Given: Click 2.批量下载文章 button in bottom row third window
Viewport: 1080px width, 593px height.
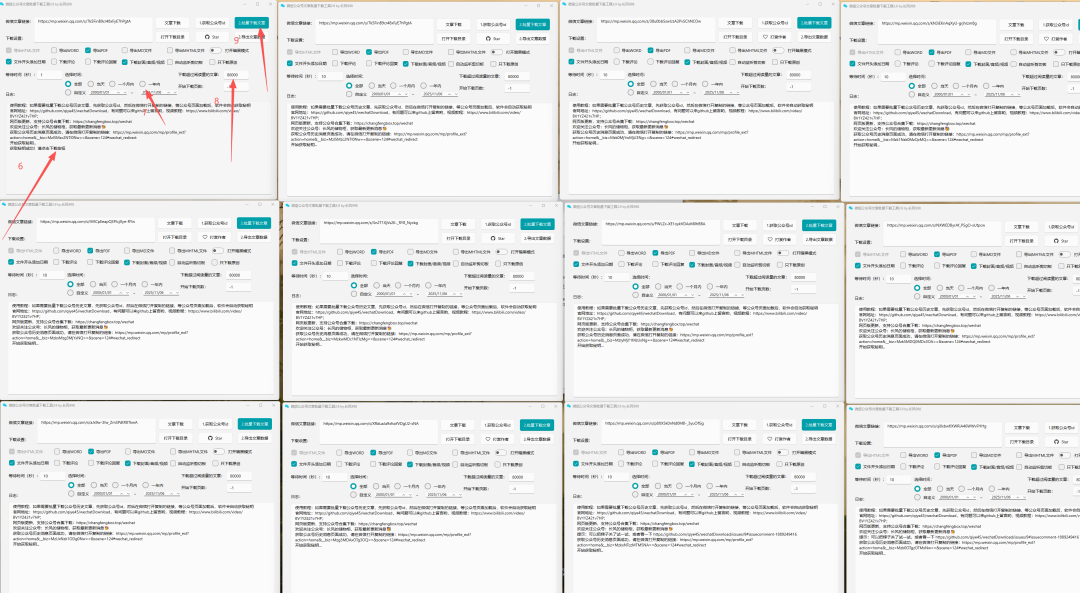Looking at the screenshot, I should coord(818,425).
